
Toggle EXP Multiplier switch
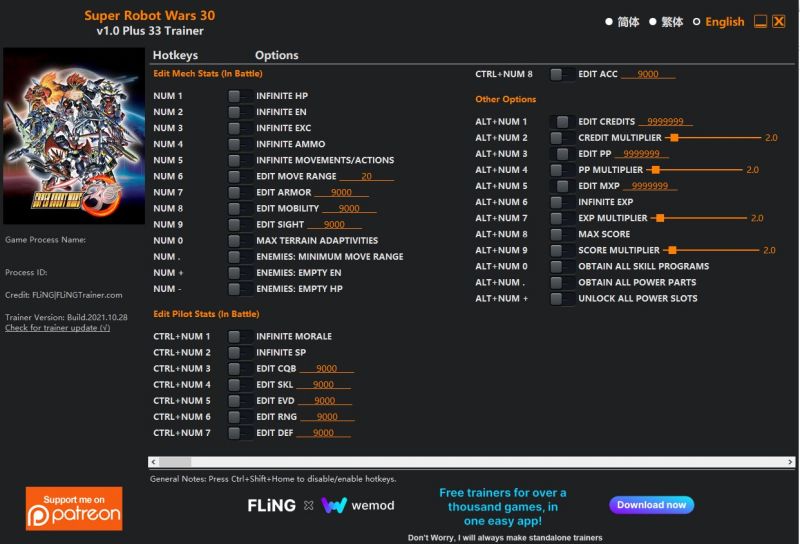(562, 218)
